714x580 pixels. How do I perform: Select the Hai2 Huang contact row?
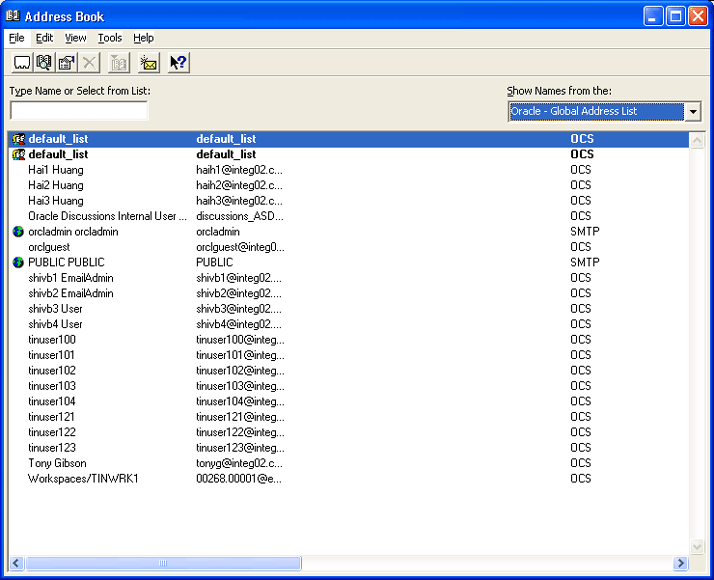tap(56, 185)
